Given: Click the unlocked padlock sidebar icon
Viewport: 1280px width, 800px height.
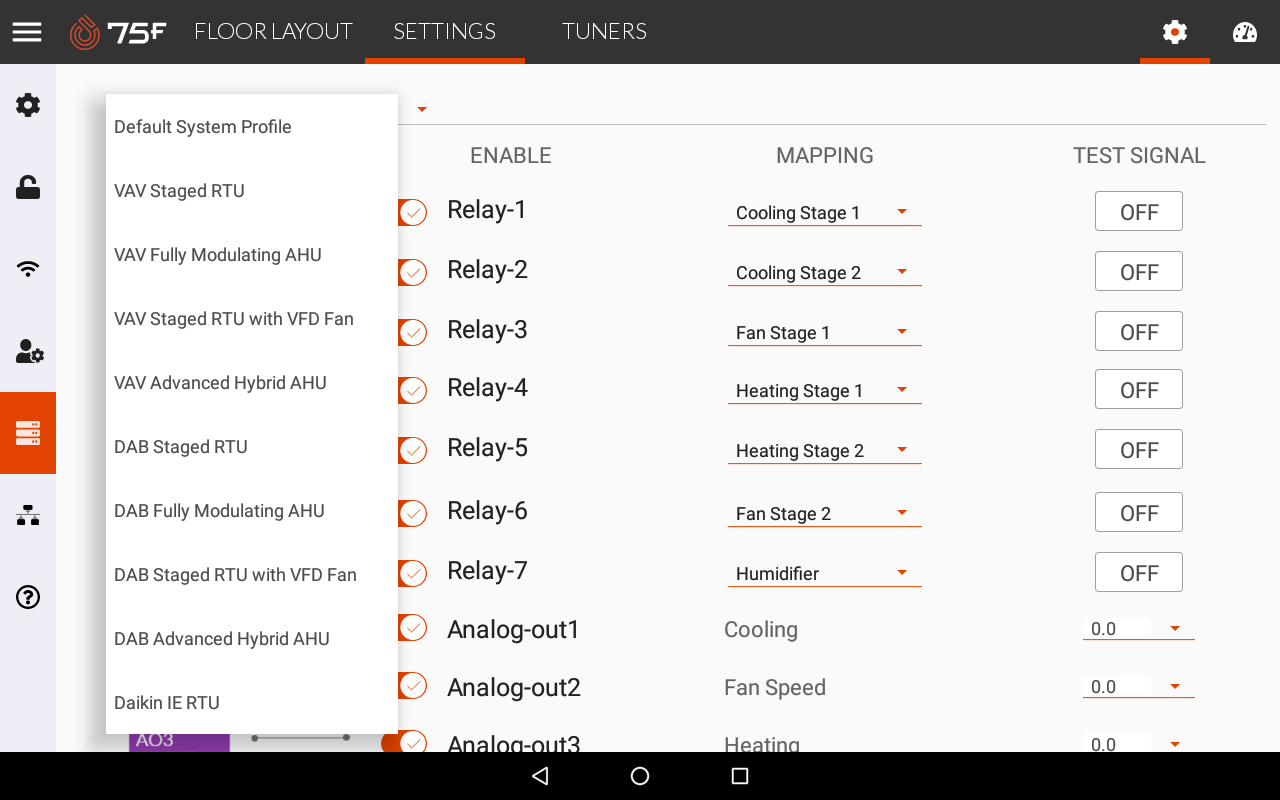Looking at the screenshot, I should (28, 187).
